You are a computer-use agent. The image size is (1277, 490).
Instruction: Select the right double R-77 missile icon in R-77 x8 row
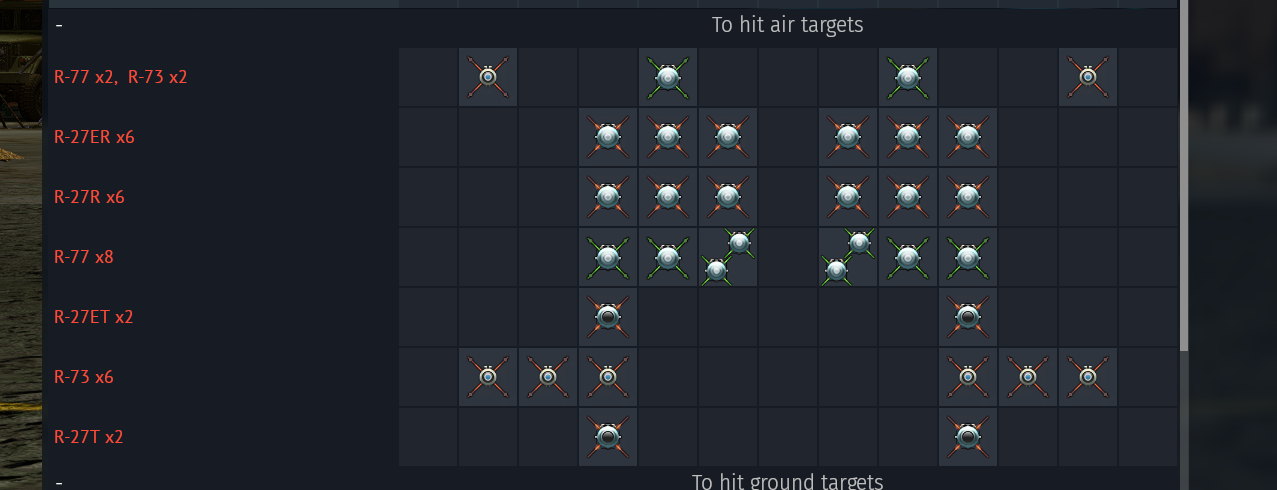point(848,257)
